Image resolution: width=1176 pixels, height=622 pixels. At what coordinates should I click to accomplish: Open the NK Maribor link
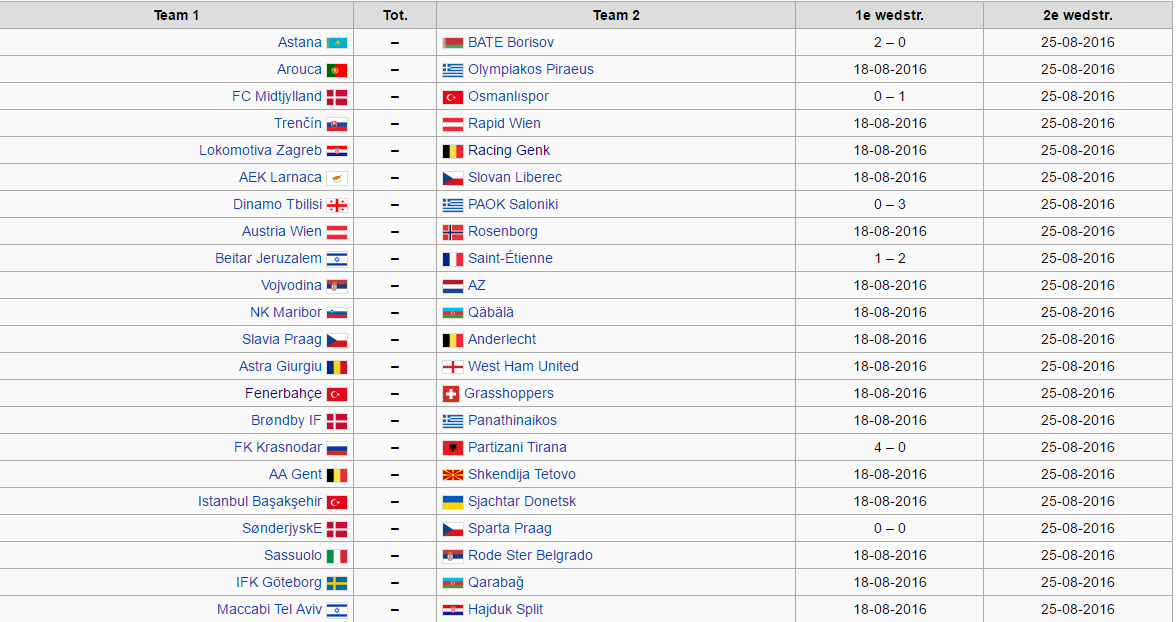pos(286,313)
